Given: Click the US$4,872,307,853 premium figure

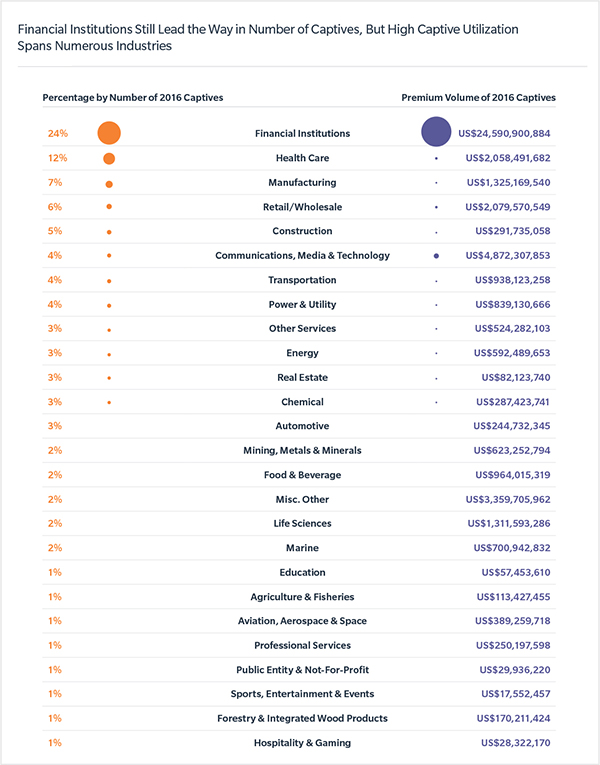Looking at the screenshot, I should (508, 255).
